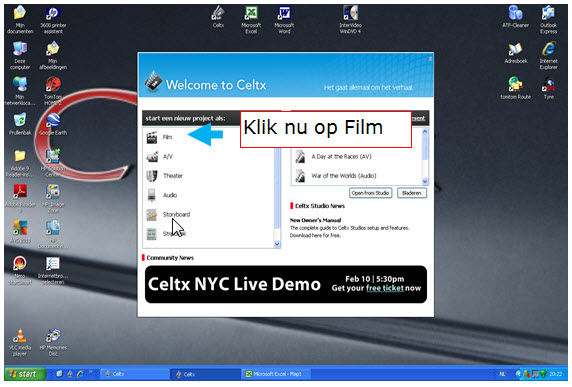
Task: Open tomtom Route desktop icon
Action: point(515,88)
